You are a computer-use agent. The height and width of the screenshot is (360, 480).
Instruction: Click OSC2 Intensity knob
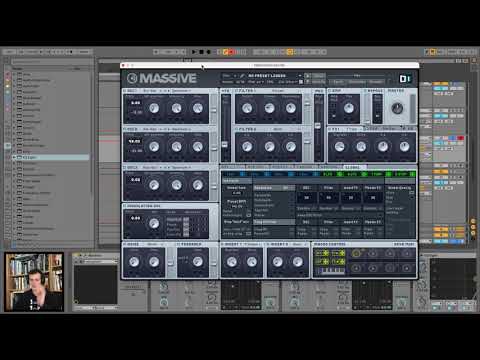click(x=176, y=147)
